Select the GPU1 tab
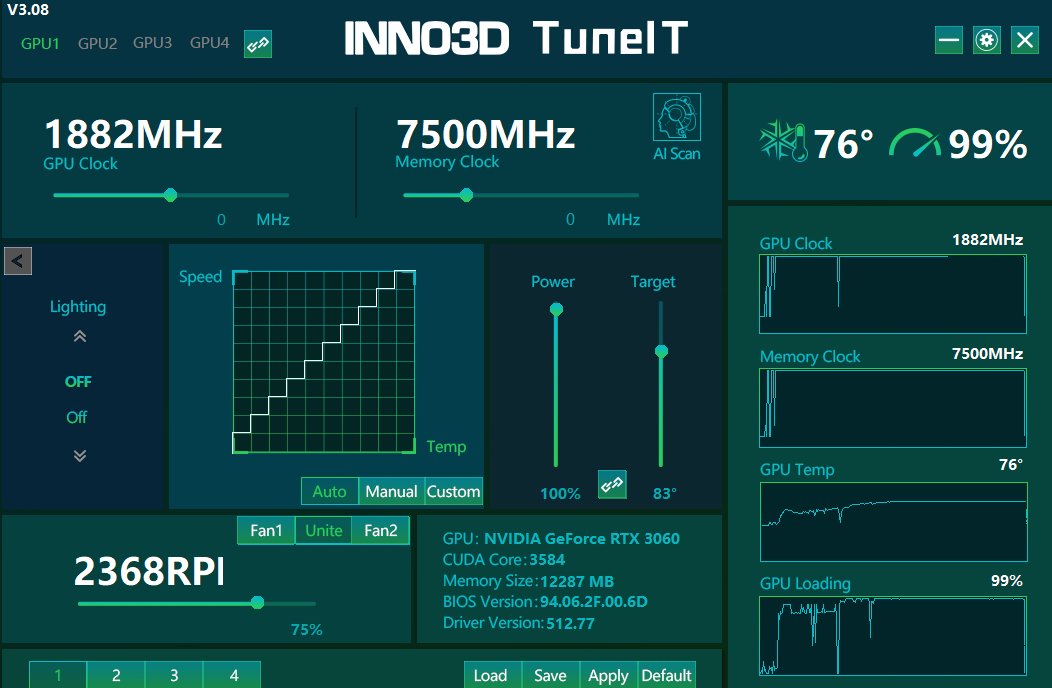Screen dimensions: 1052x688 click(x=40, y=44)
